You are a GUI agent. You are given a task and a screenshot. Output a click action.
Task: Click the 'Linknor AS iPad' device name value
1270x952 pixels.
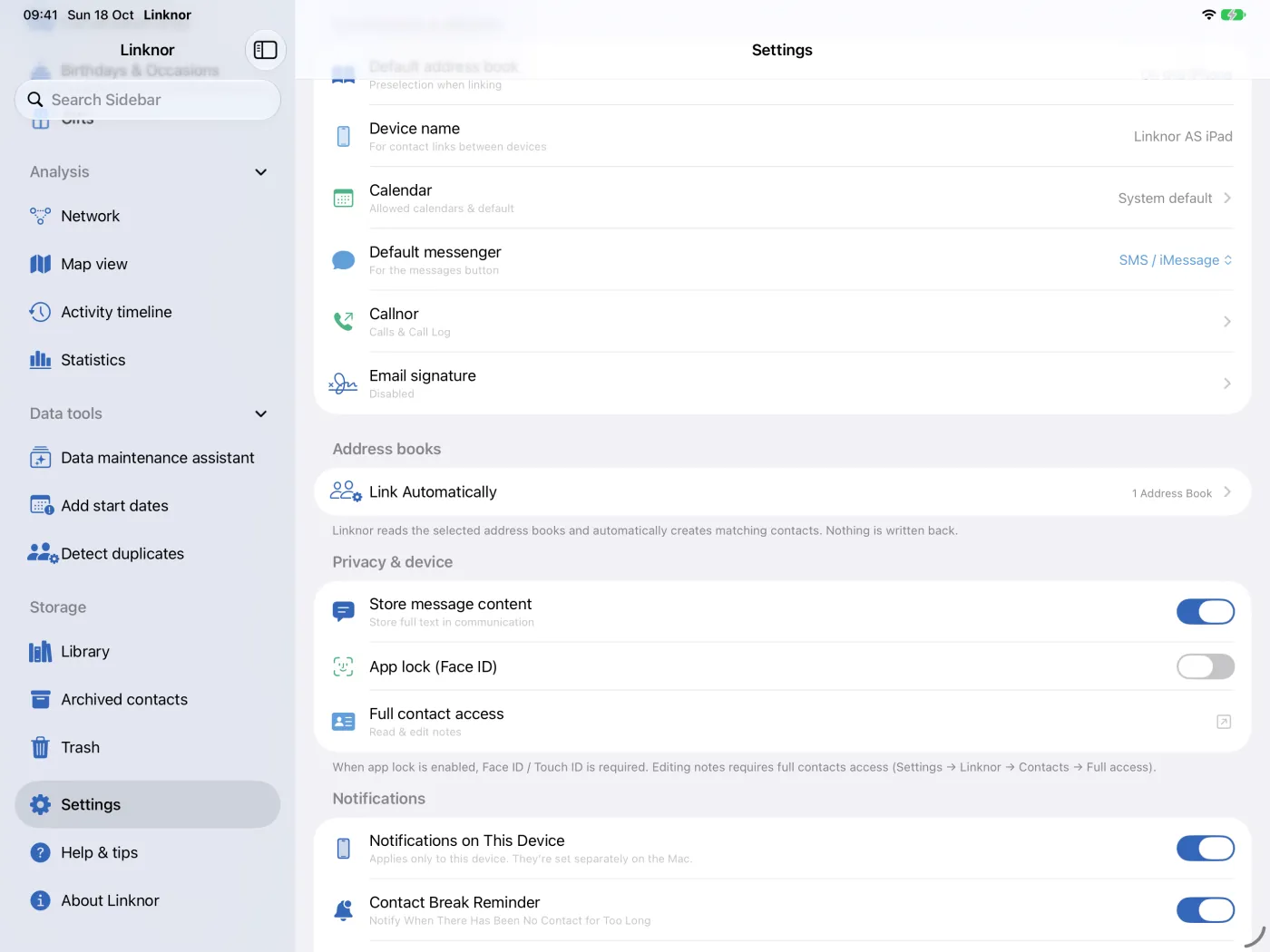click(x=1183, y=136)
